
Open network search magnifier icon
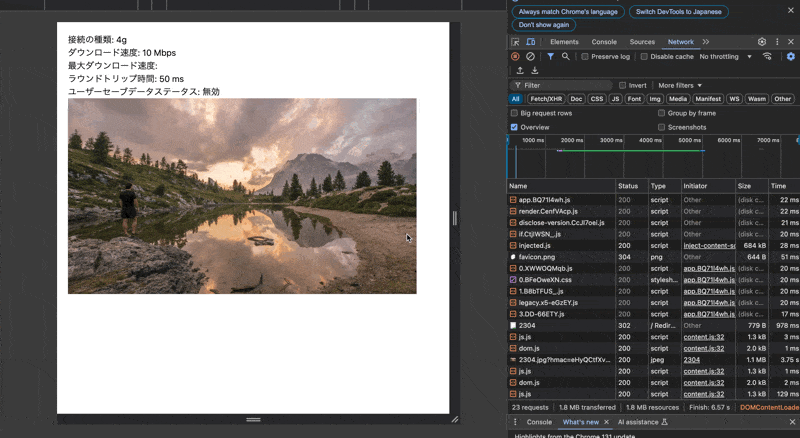tap(565, 57)
